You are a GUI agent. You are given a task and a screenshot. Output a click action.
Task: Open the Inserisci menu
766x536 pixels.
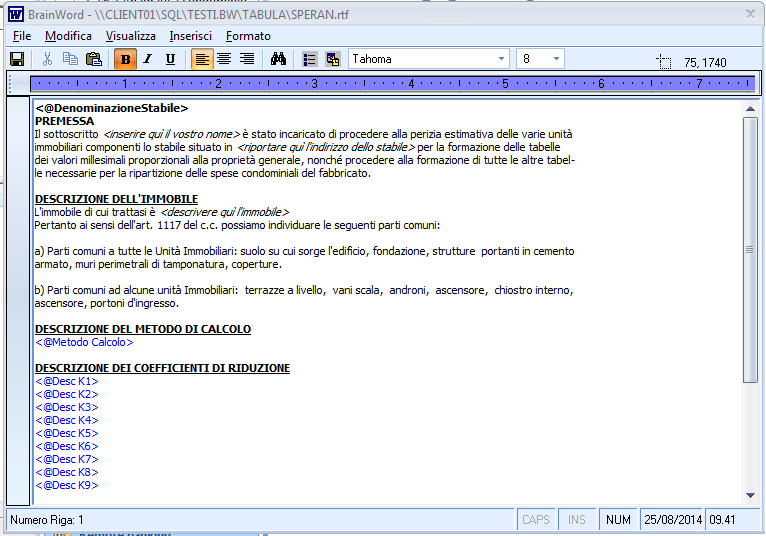click(x=190, y=36)
